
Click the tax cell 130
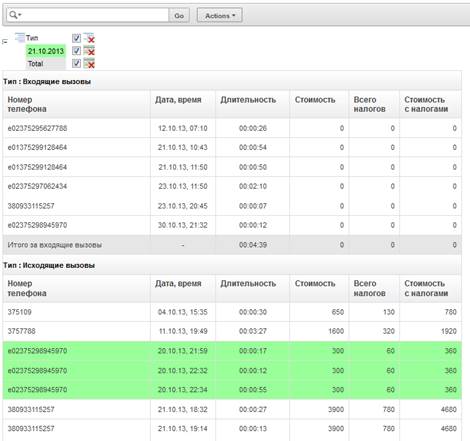(389, 312)
